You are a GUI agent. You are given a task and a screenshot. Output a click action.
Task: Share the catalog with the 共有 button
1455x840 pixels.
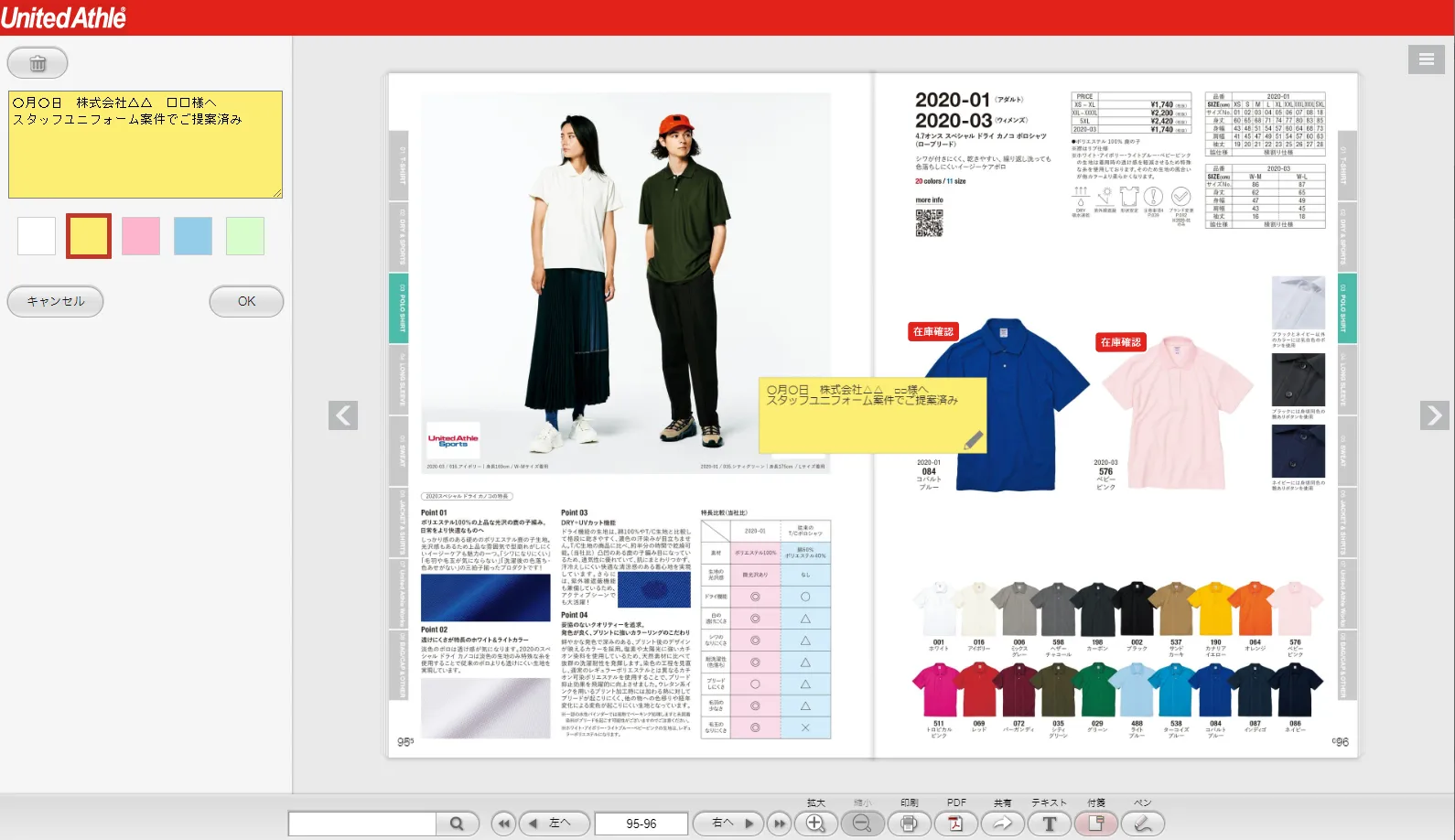pyautogui.click(x=1002, y=824)
